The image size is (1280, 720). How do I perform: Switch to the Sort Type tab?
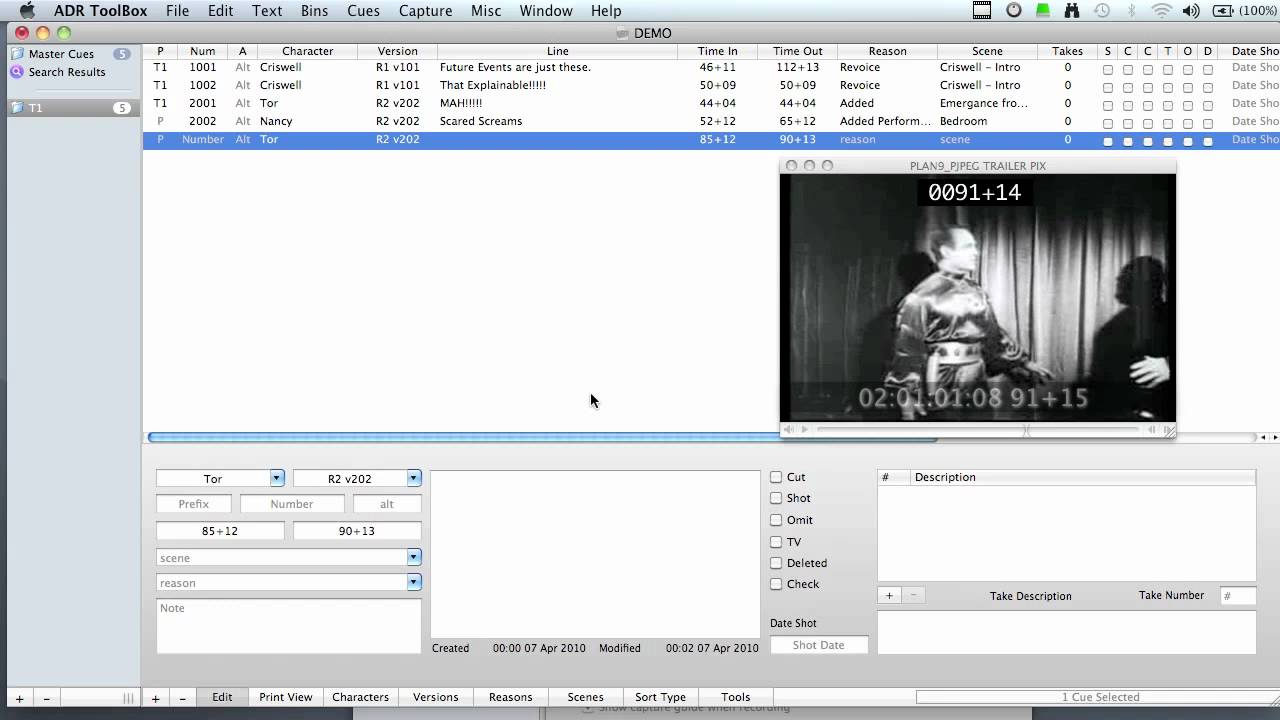pyautogui.click(x=661, y=697)
